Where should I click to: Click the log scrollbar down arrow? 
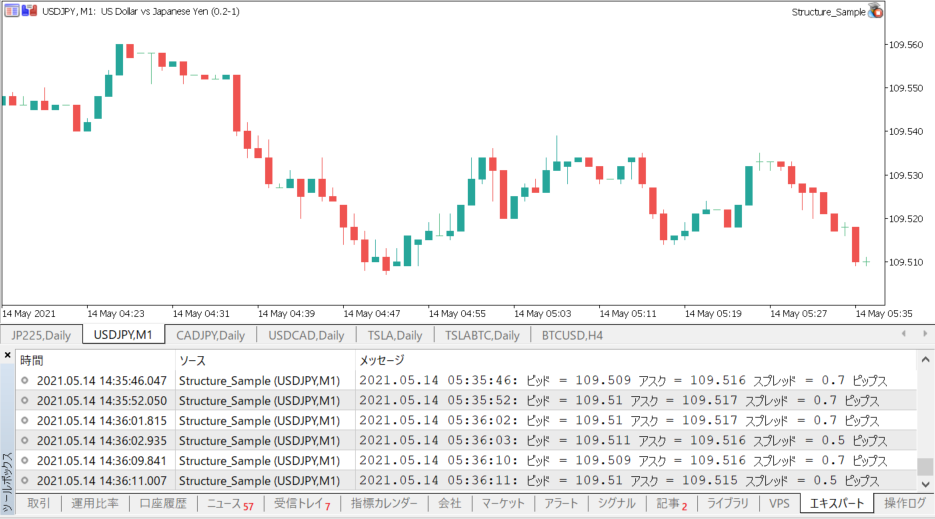click(x=925, y=482)
